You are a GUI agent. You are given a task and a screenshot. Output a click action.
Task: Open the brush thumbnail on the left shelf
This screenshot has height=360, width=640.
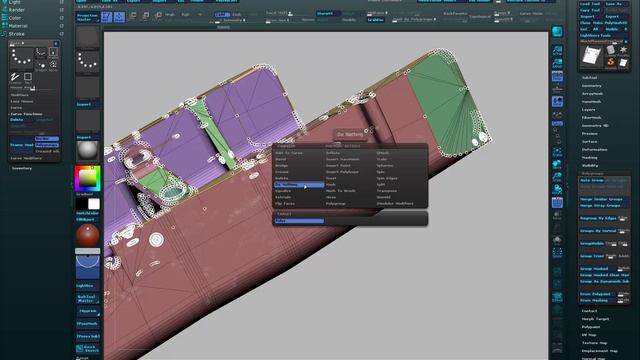87,38
